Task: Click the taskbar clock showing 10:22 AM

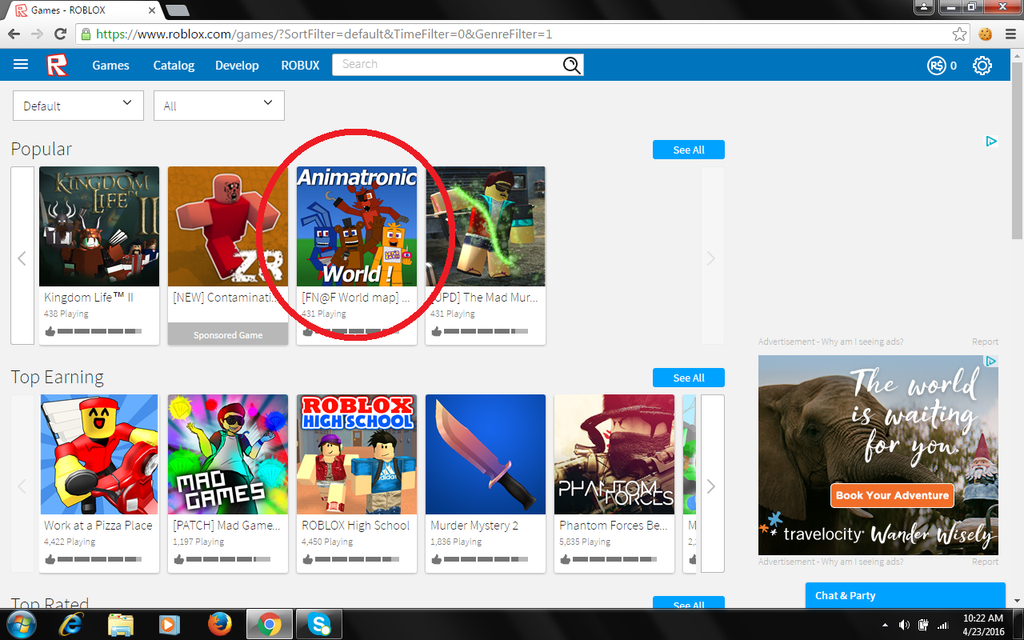Action: tap(983, 625)
